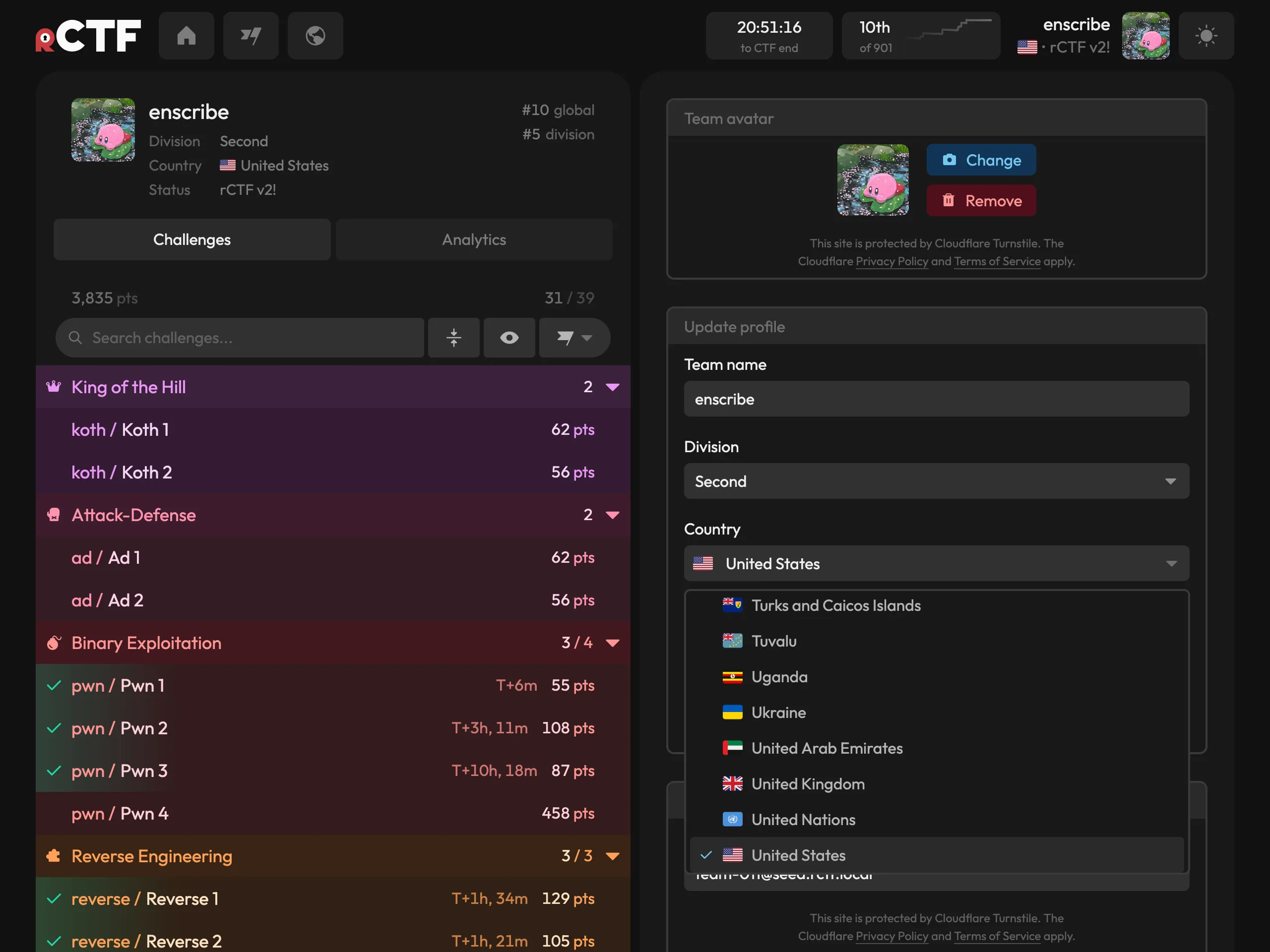Open bottom Privacy Policy link
Screen dimensions: 1270x952
point(891,937)
